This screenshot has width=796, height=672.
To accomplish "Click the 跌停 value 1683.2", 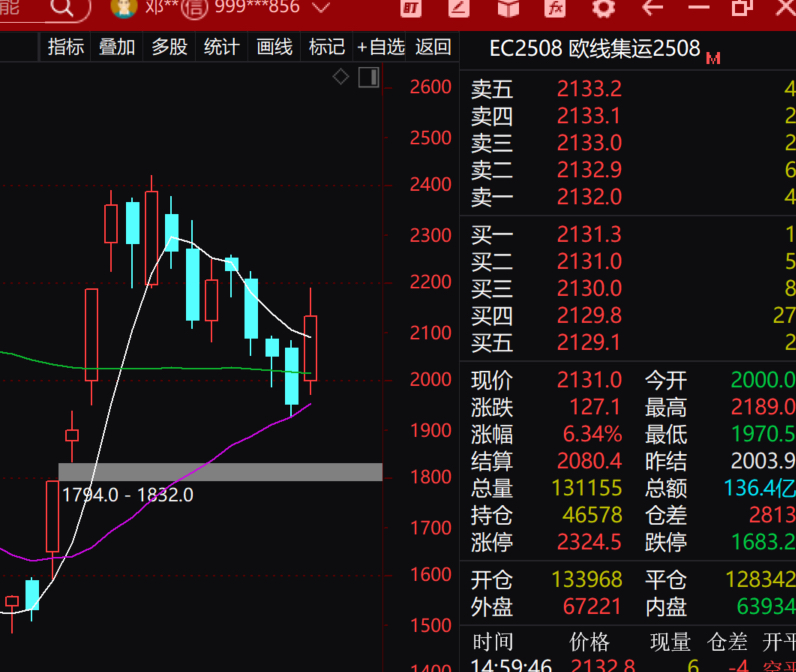I will tap(763, 542).
